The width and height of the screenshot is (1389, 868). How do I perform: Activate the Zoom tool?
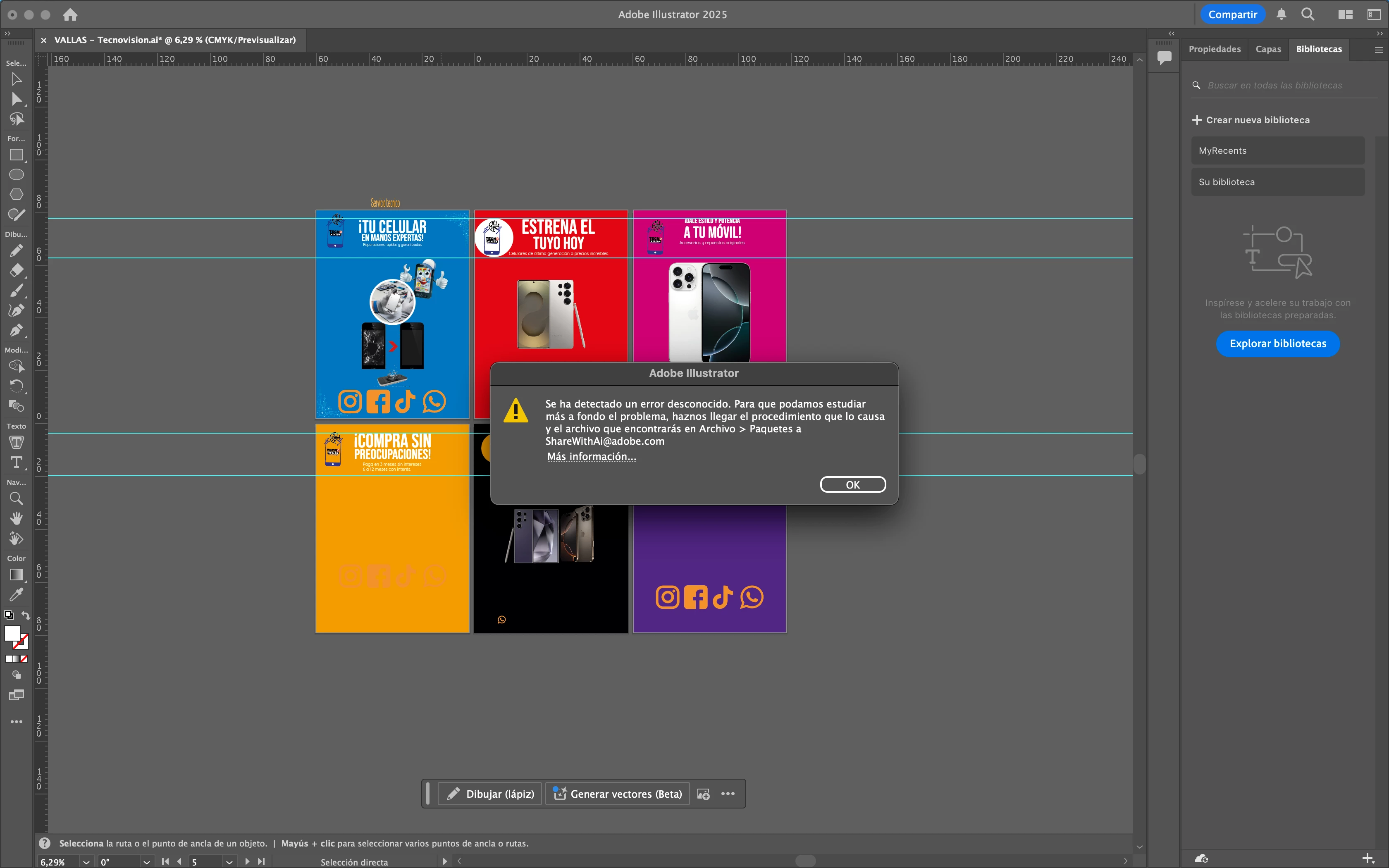click(16, 498)
